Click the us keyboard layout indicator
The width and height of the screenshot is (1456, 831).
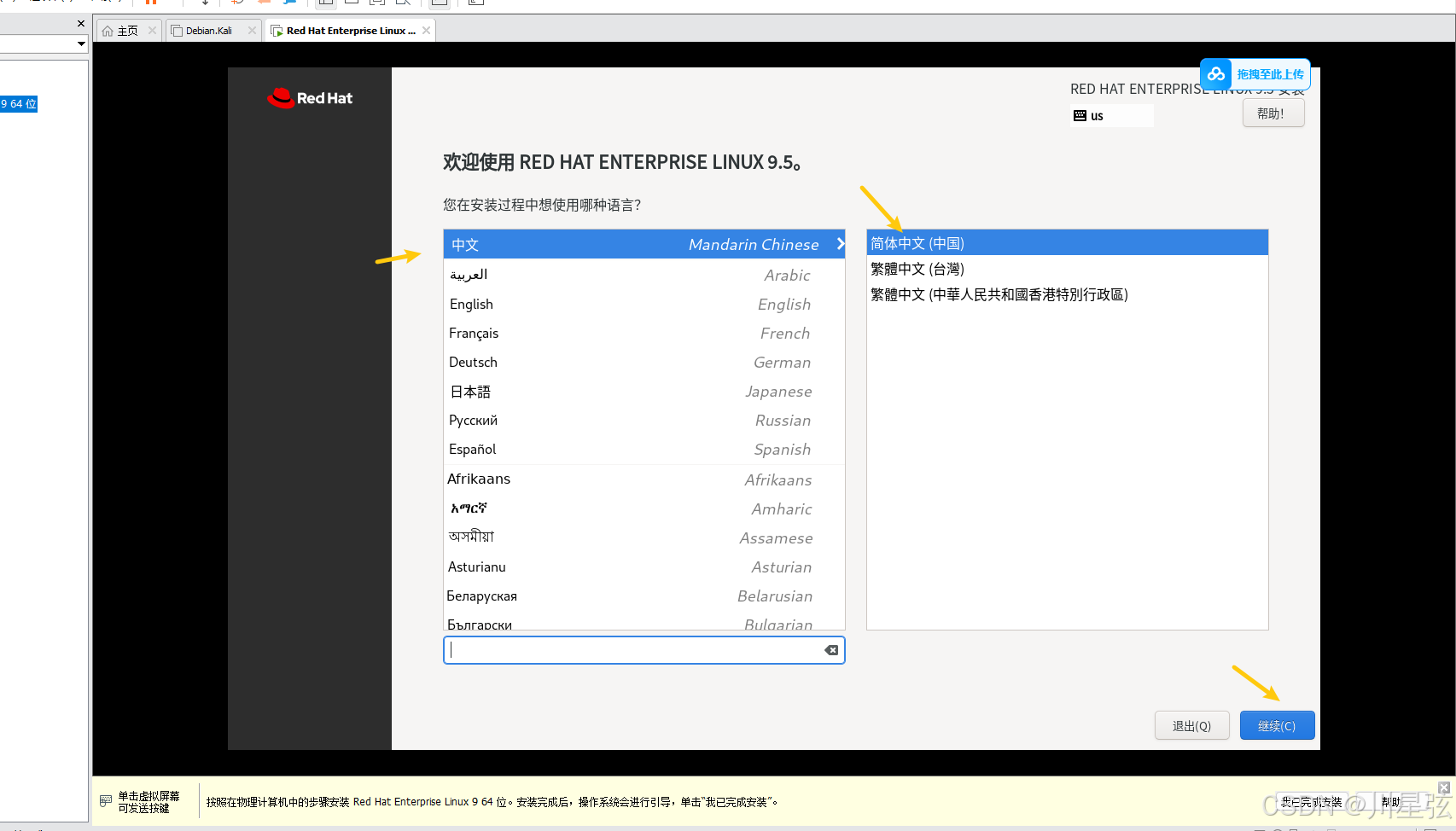click(1112, 115)
